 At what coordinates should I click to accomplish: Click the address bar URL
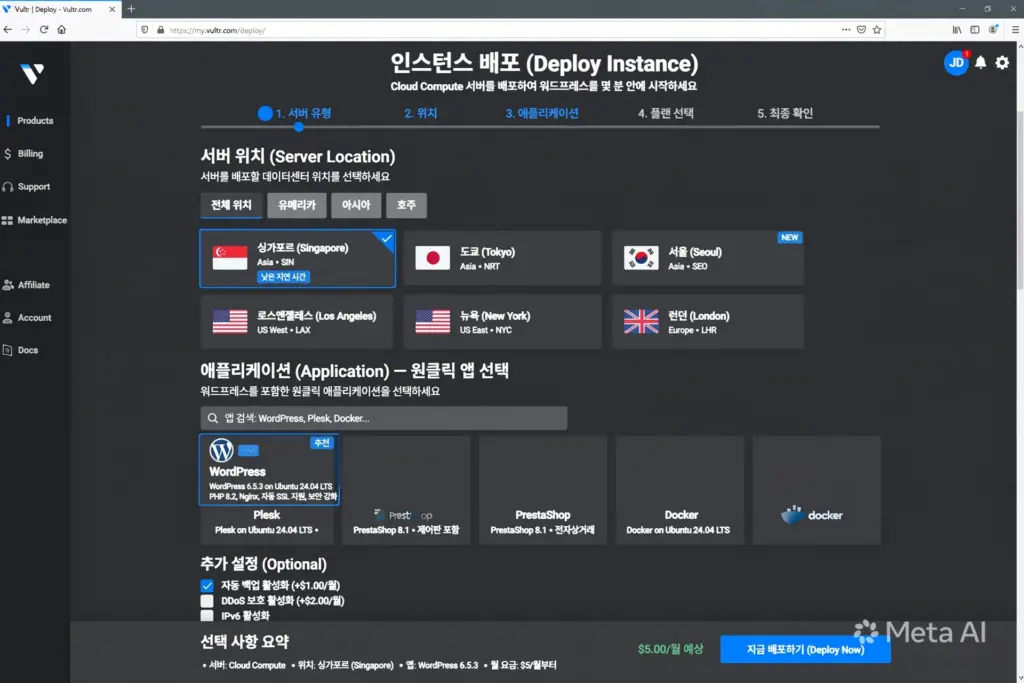[x=217, y=30]
